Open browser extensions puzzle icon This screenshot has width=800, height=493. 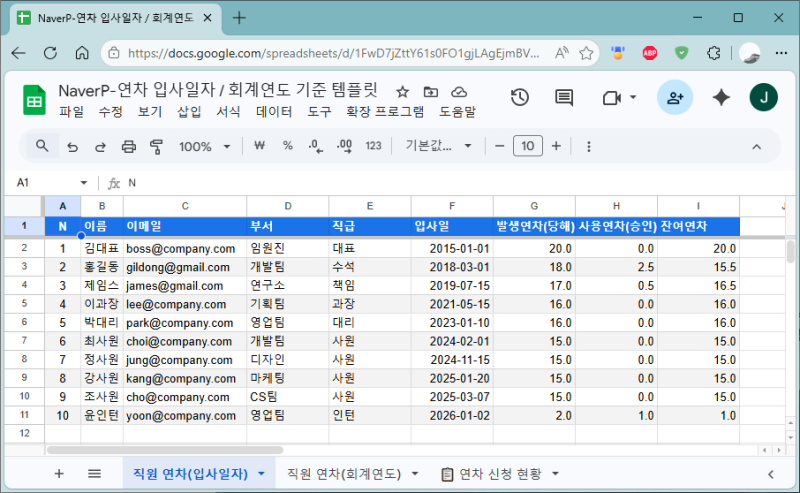click(x=713, y=53)
